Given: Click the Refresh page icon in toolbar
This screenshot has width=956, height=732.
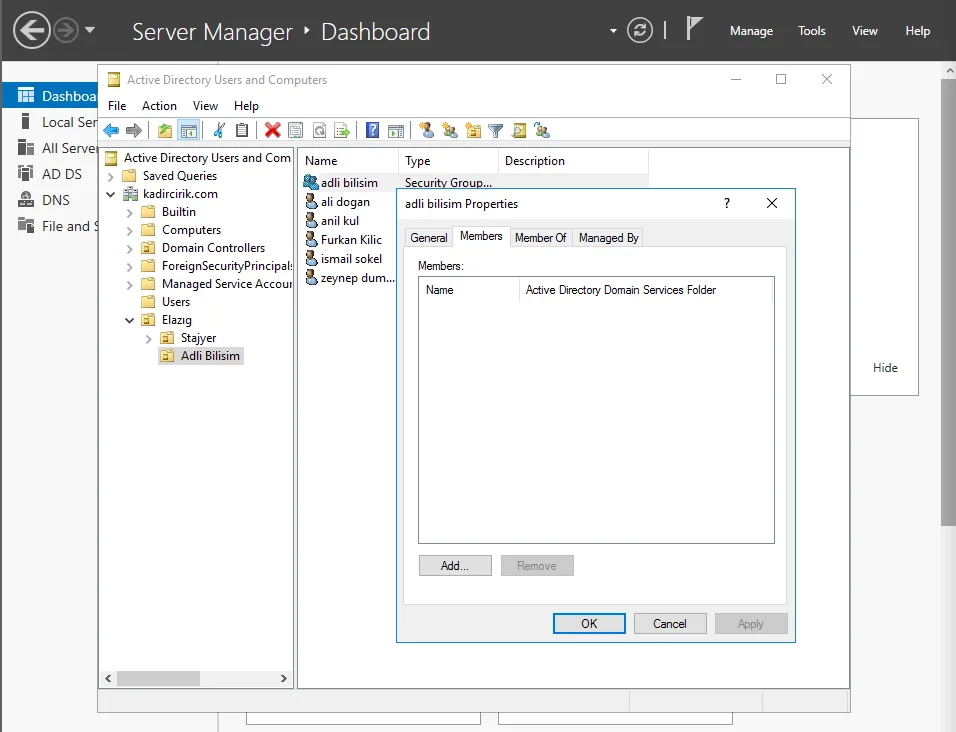Looking at the screenshot, I should (x=319, y=130).
